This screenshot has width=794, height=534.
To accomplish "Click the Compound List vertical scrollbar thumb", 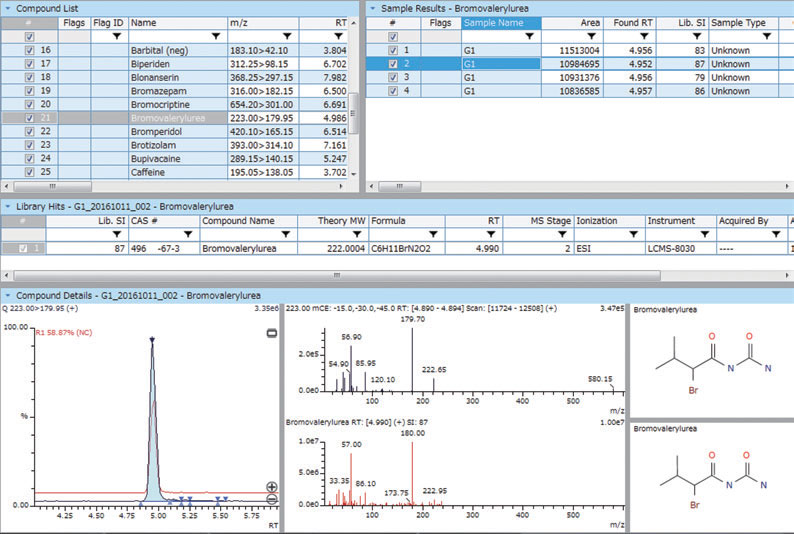I will pyautogui.click(x=353, y=113).
